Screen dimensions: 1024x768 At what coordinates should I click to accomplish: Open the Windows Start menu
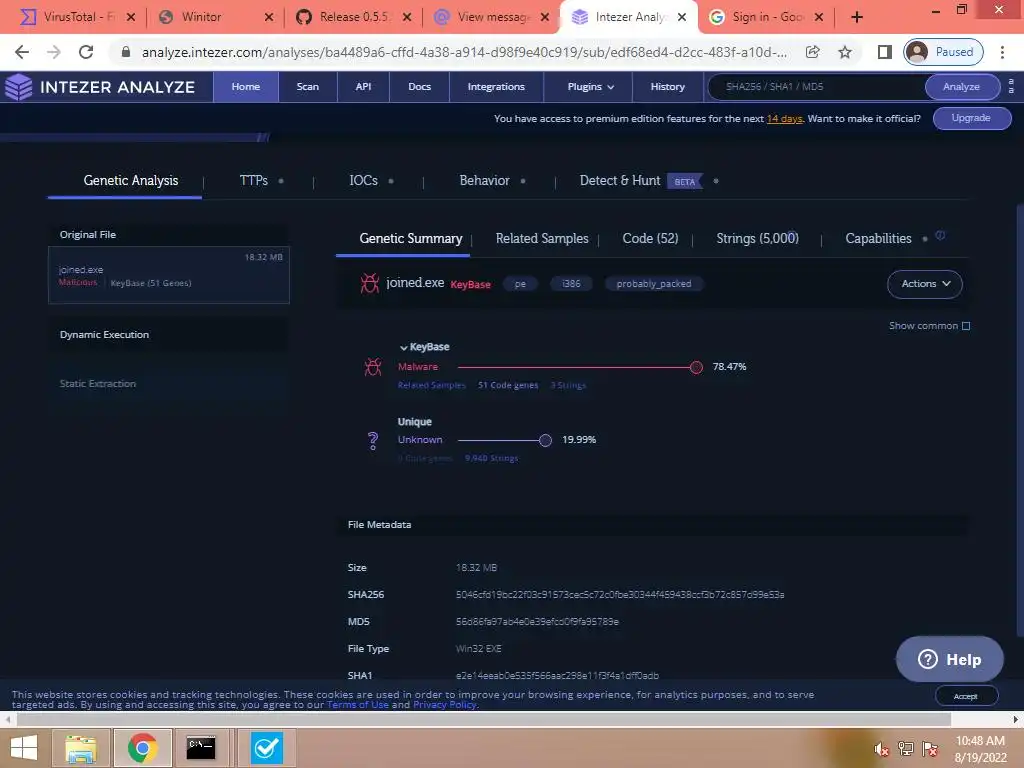(x=24, y=748)
